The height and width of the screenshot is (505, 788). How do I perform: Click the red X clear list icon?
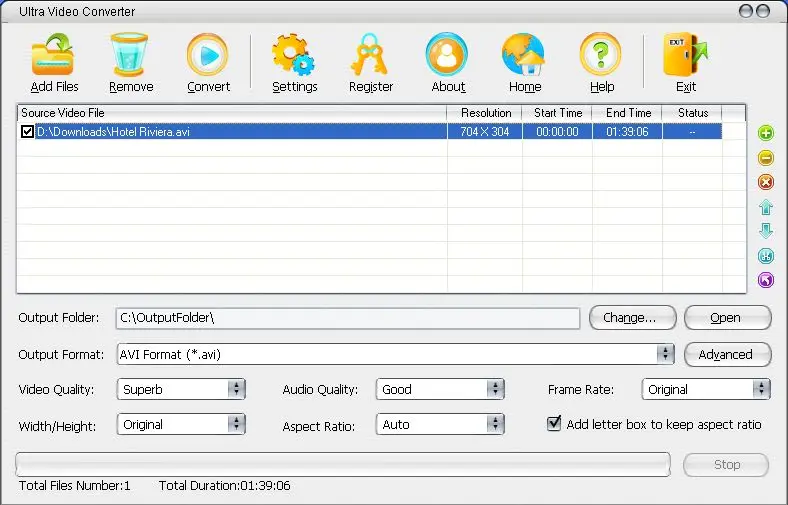point(765,182)
